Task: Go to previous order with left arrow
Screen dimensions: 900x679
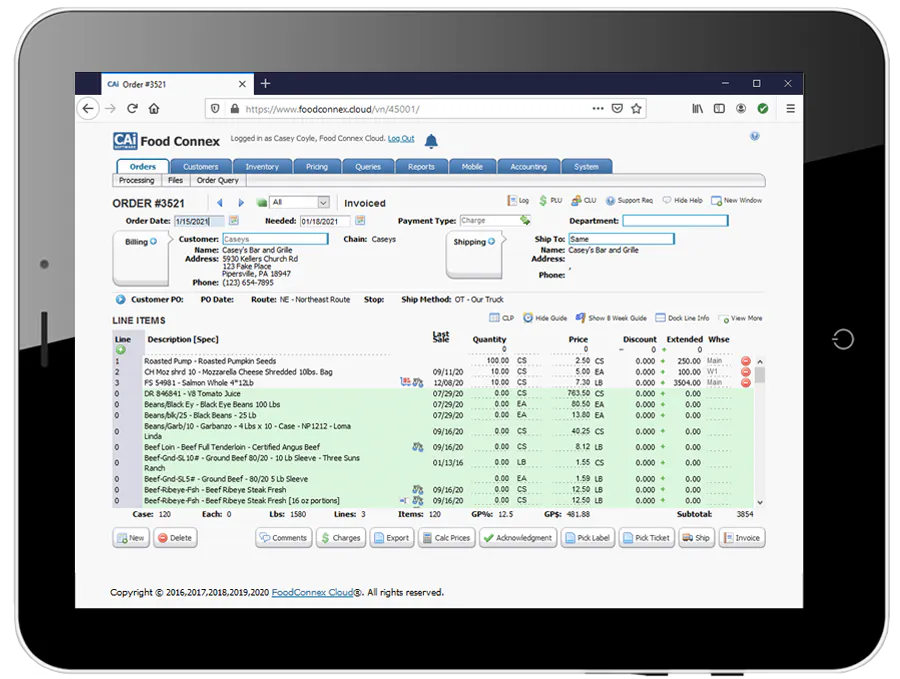Action: point(220,203)
